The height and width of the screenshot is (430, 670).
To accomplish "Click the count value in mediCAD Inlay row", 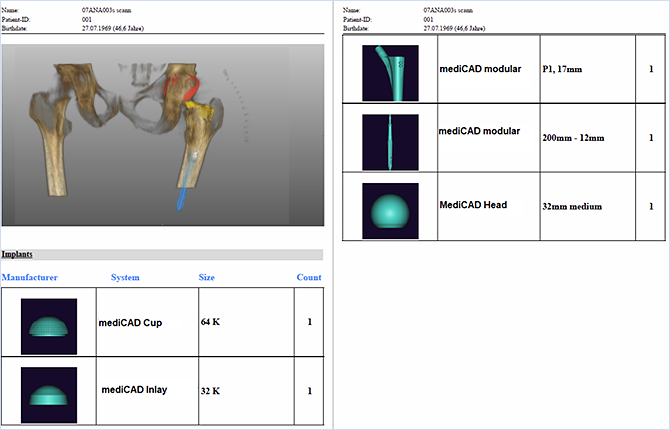I will point(310,391).
